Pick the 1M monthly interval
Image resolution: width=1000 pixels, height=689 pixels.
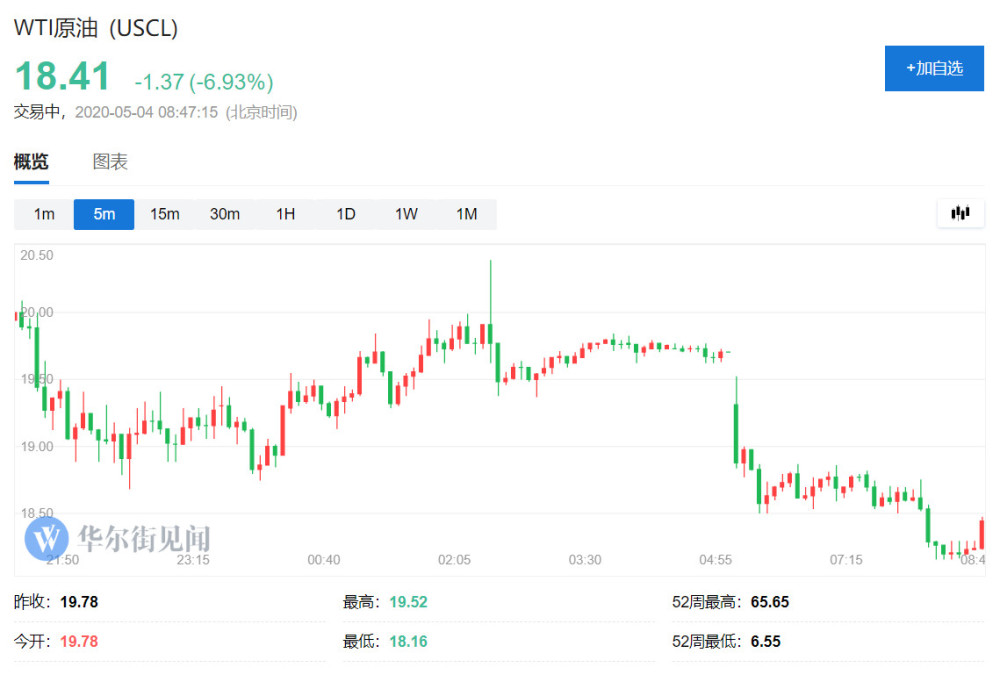click(467, 214)
